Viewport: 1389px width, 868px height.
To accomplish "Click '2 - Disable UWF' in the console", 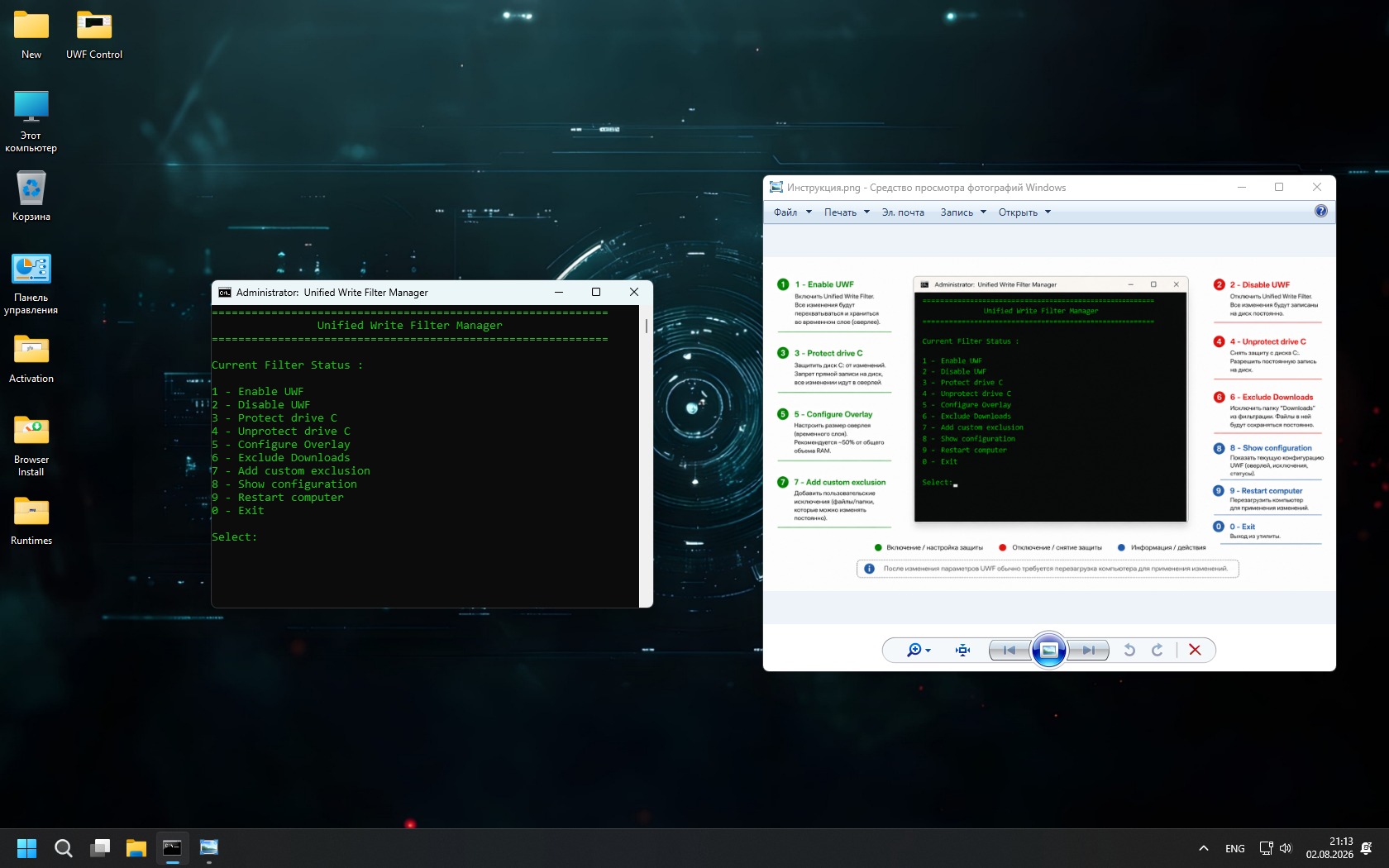I will [261, 405].
